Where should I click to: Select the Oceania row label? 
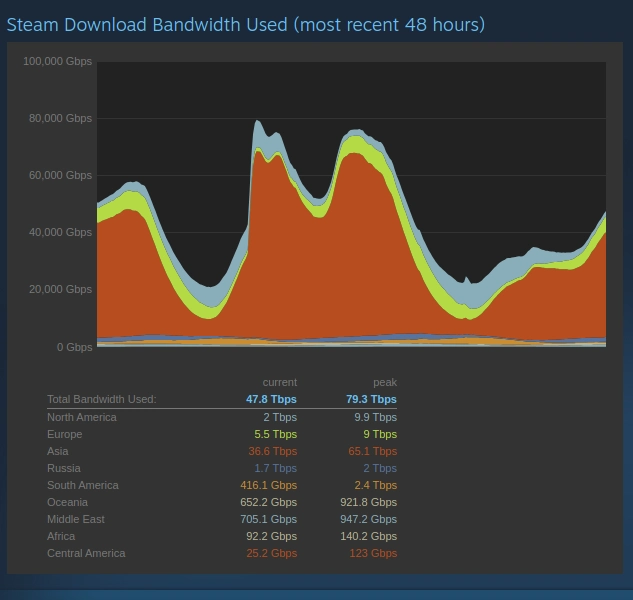click(x=67, y=502)
